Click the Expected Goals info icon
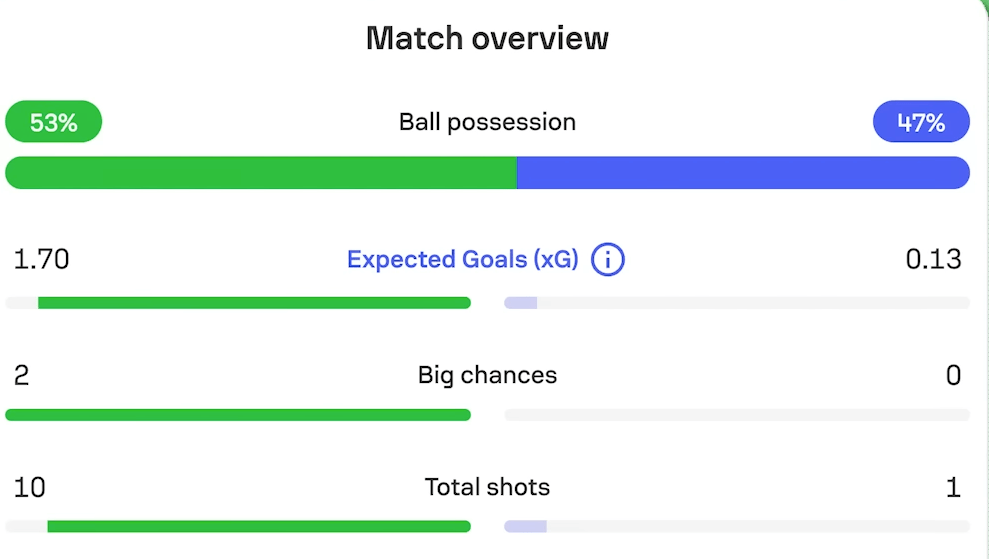This screenshot has height=559, width=989. pos(607,260)
